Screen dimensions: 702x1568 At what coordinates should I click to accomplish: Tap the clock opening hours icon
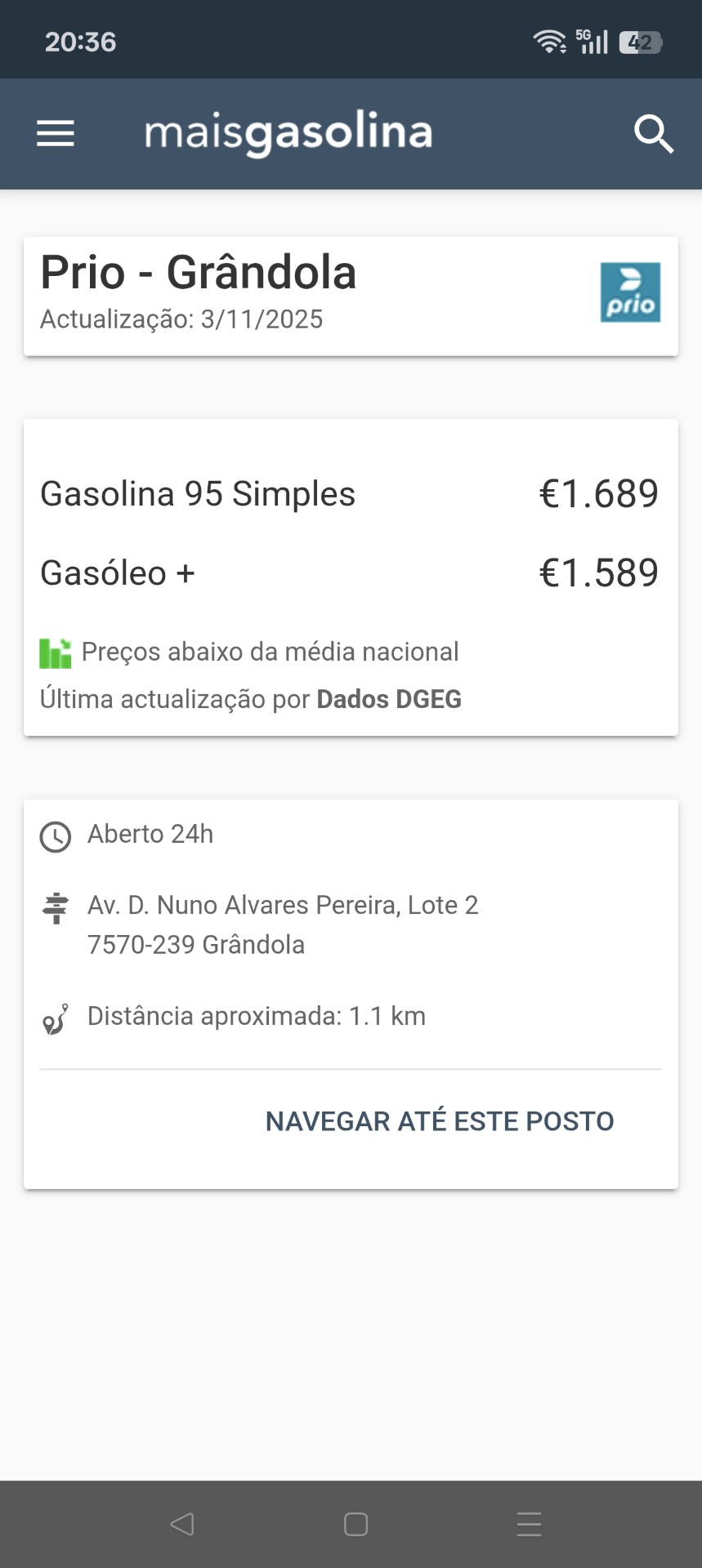coord(56,837)
